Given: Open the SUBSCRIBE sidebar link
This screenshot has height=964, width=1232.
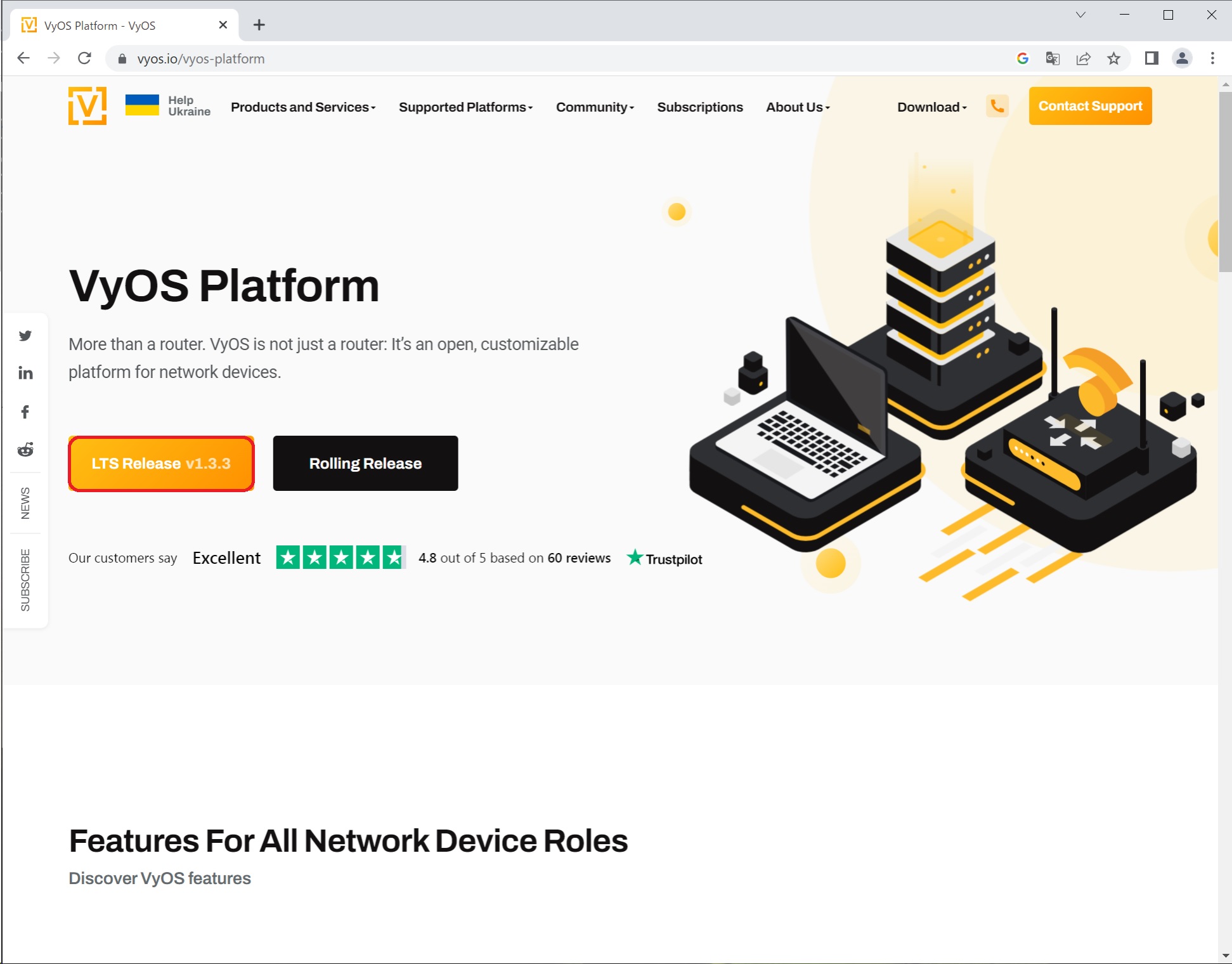Looking at the screenshot, I should pos(25,580).
